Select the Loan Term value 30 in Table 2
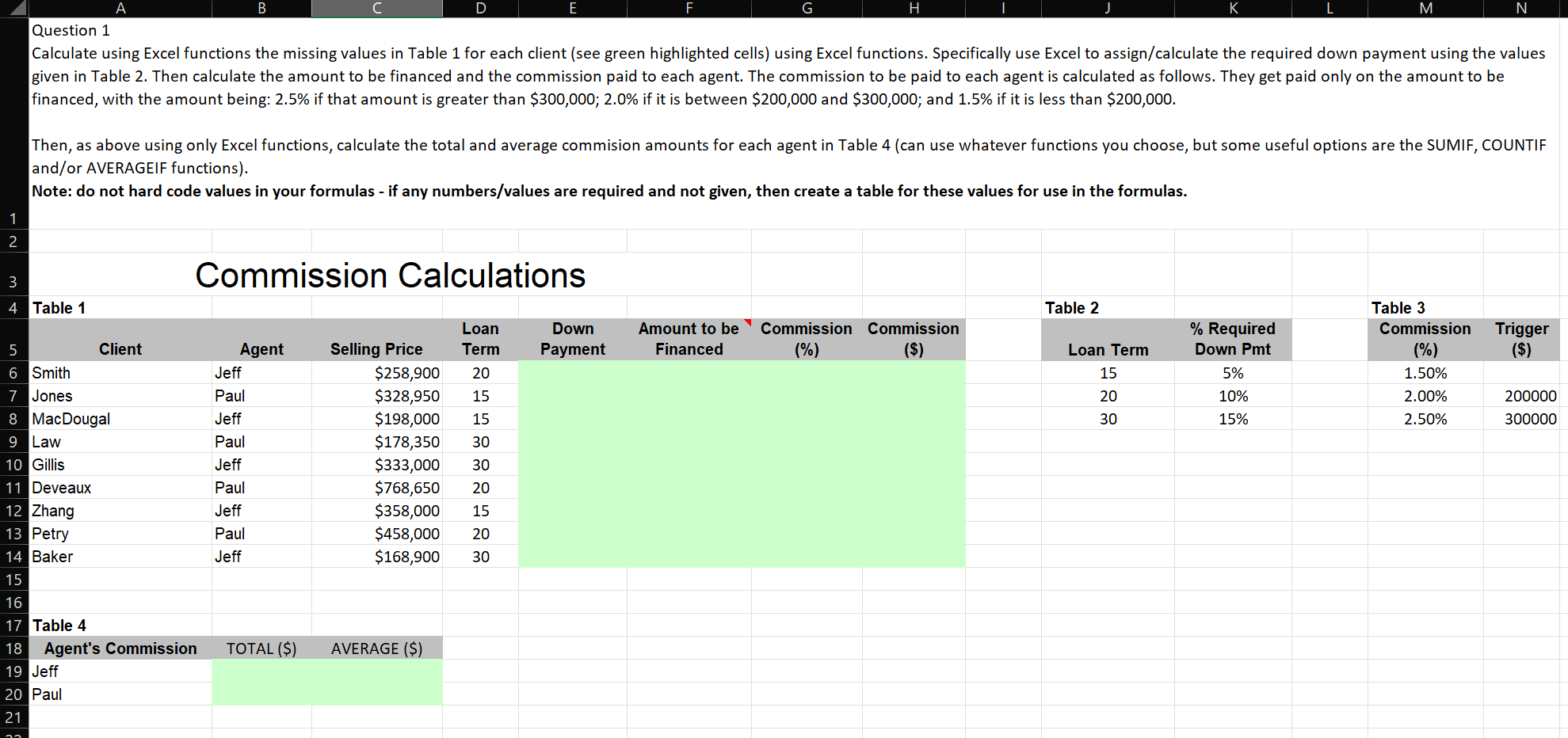 [x=1107, y=418]
